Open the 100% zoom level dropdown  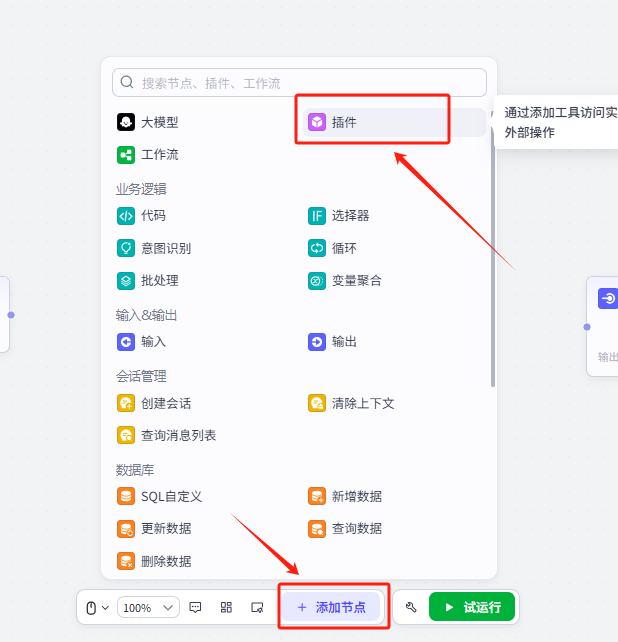pyautogui.click(x=148, y=607)
